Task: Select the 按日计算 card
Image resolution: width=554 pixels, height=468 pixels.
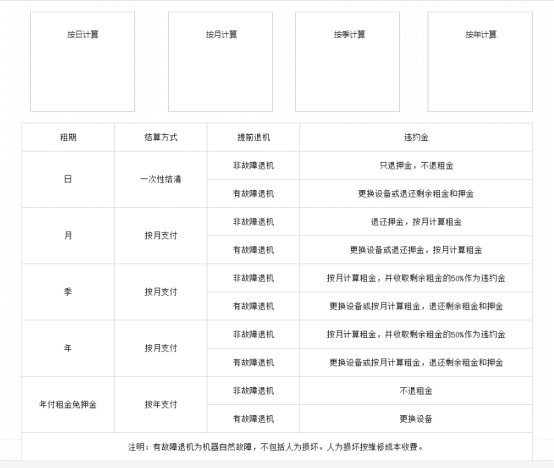Action: pos(82,62)
